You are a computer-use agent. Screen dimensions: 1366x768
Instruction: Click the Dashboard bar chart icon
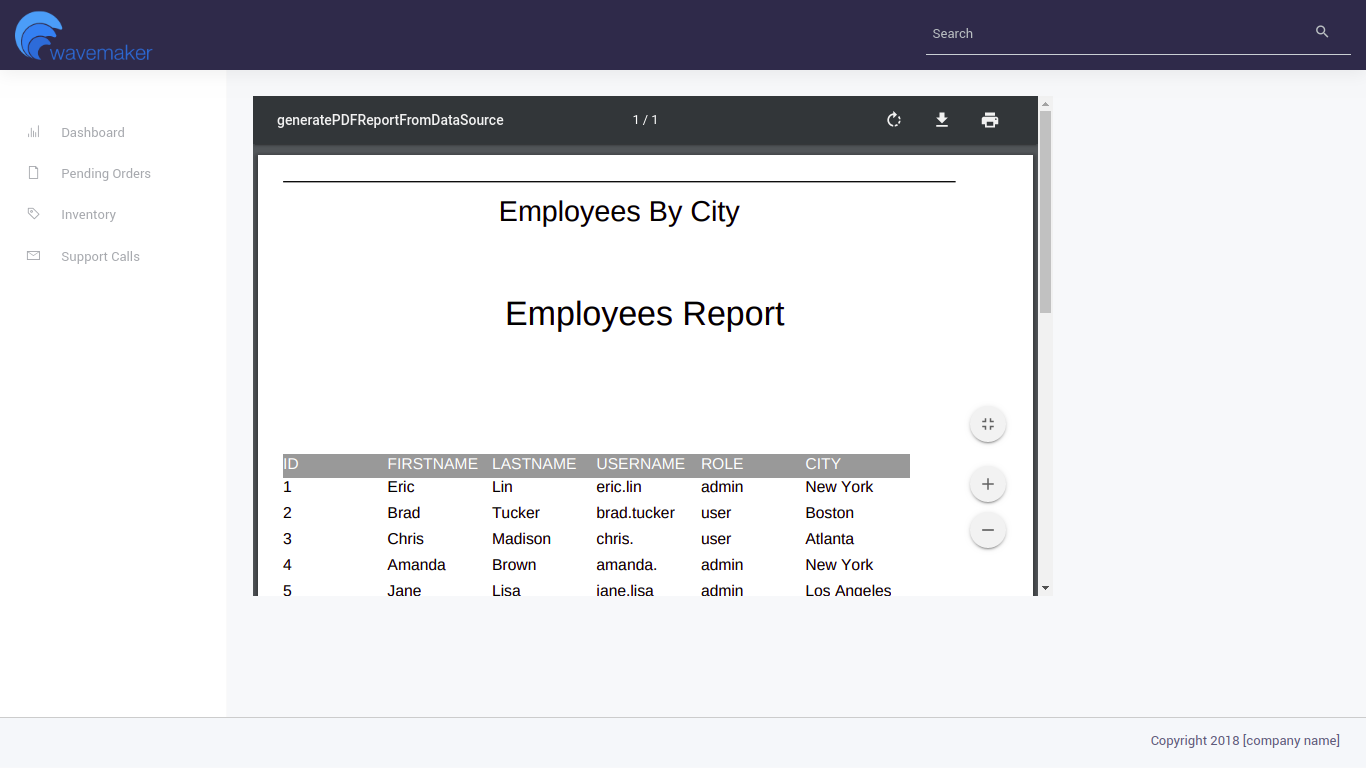pyautogui.click(x=34, y=132)
